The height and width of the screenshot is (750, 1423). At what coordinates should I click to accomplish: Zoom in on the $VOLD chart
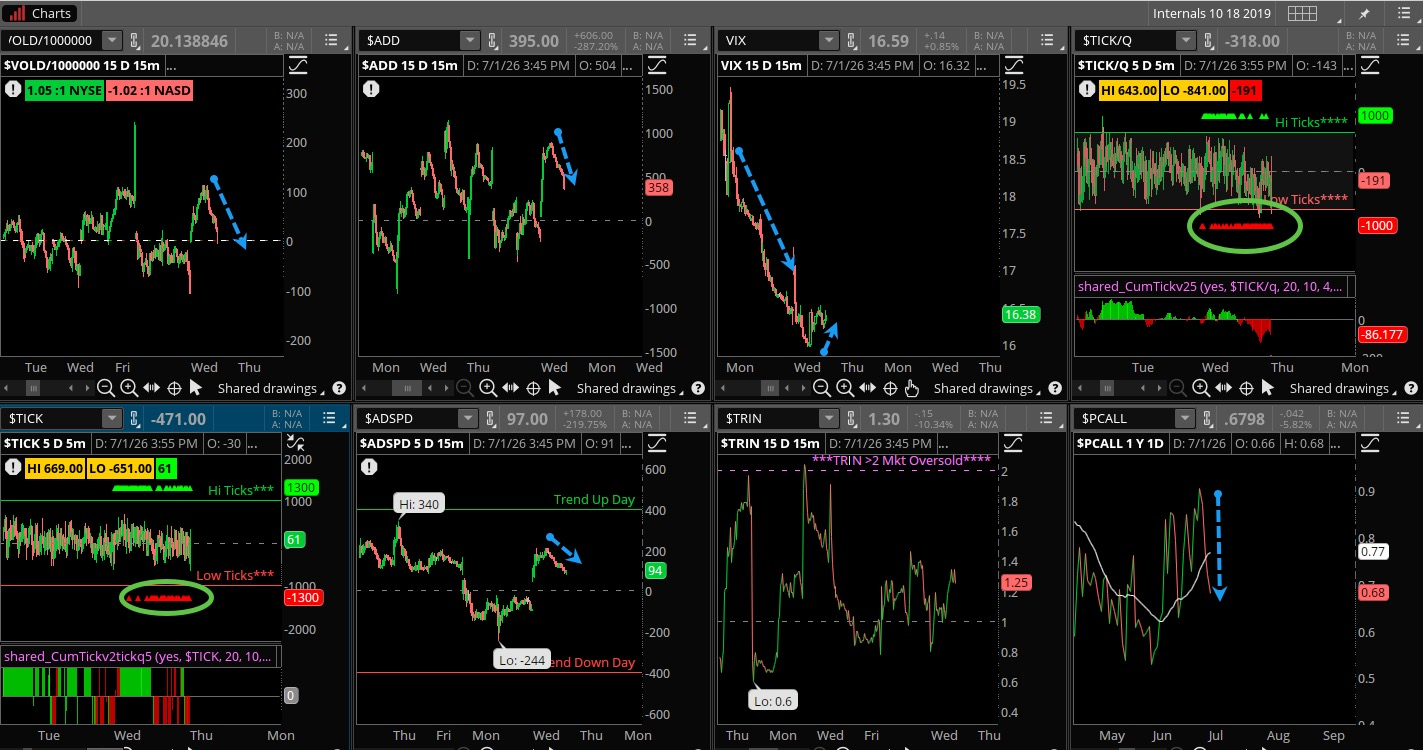pyautogui.click(x=129, y=388)
